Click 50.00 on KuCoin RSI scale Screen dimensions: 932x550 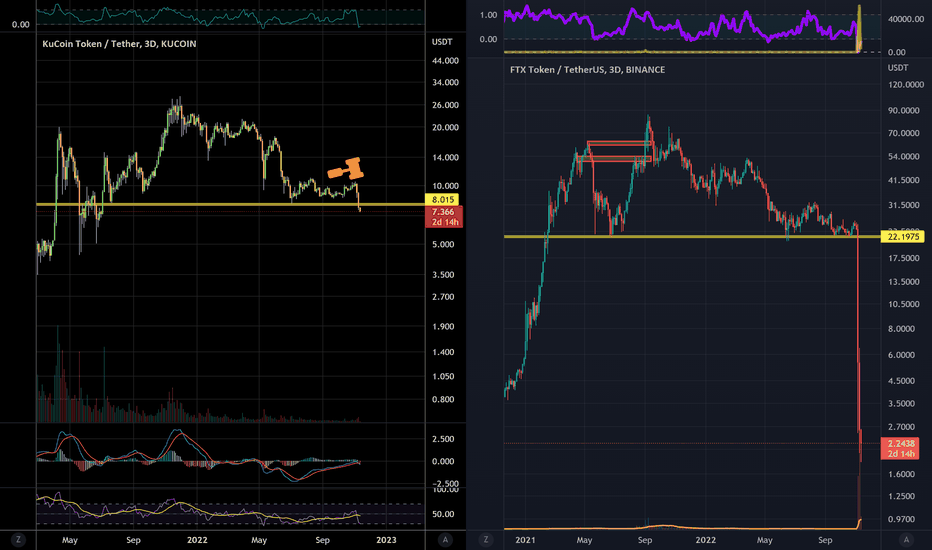[x=443, y=514]
